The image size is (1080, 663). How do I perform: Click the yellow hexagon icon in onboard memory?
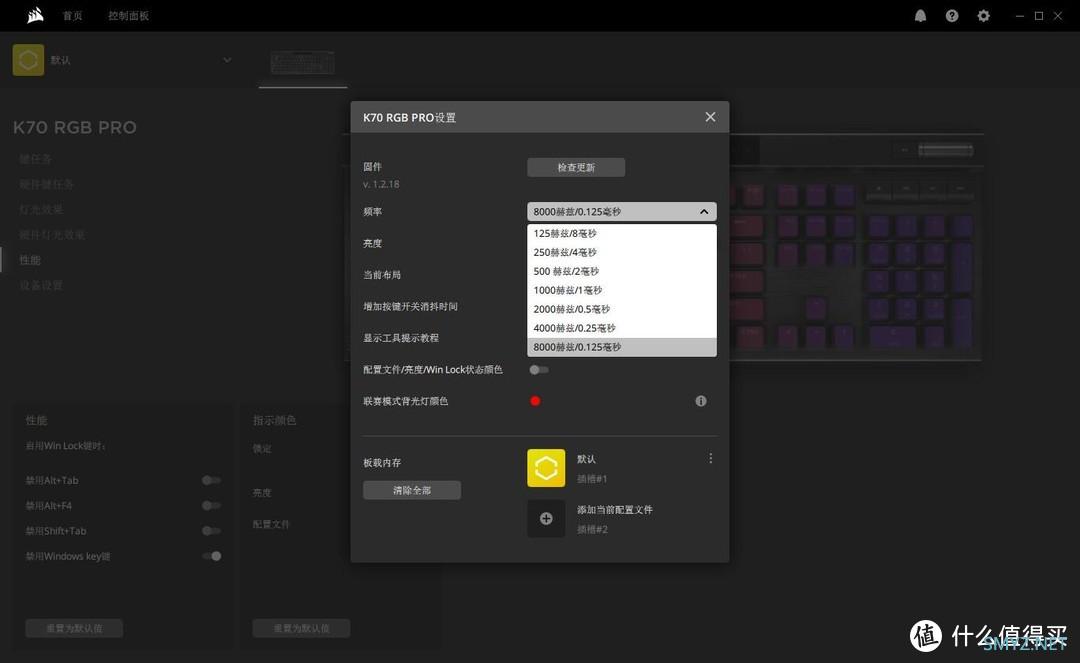pyautogui.click(x=546, y=468)
